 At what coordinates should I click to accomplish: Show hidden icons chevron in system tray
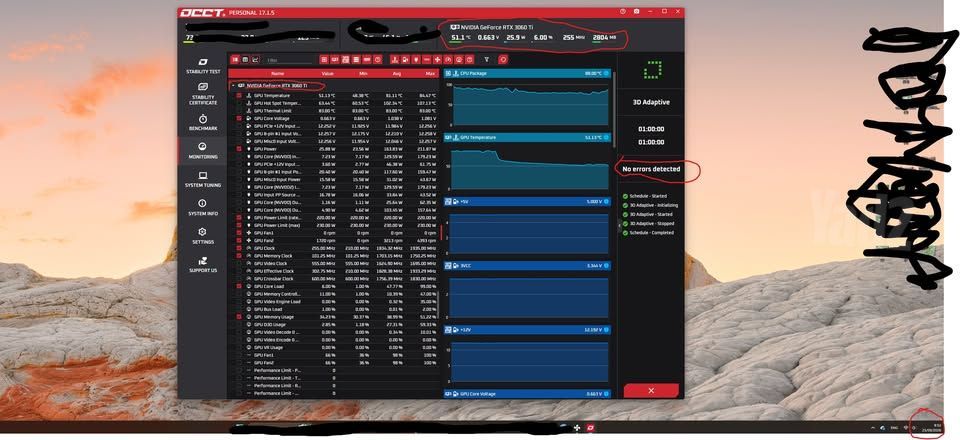click(x=872, y=427)
